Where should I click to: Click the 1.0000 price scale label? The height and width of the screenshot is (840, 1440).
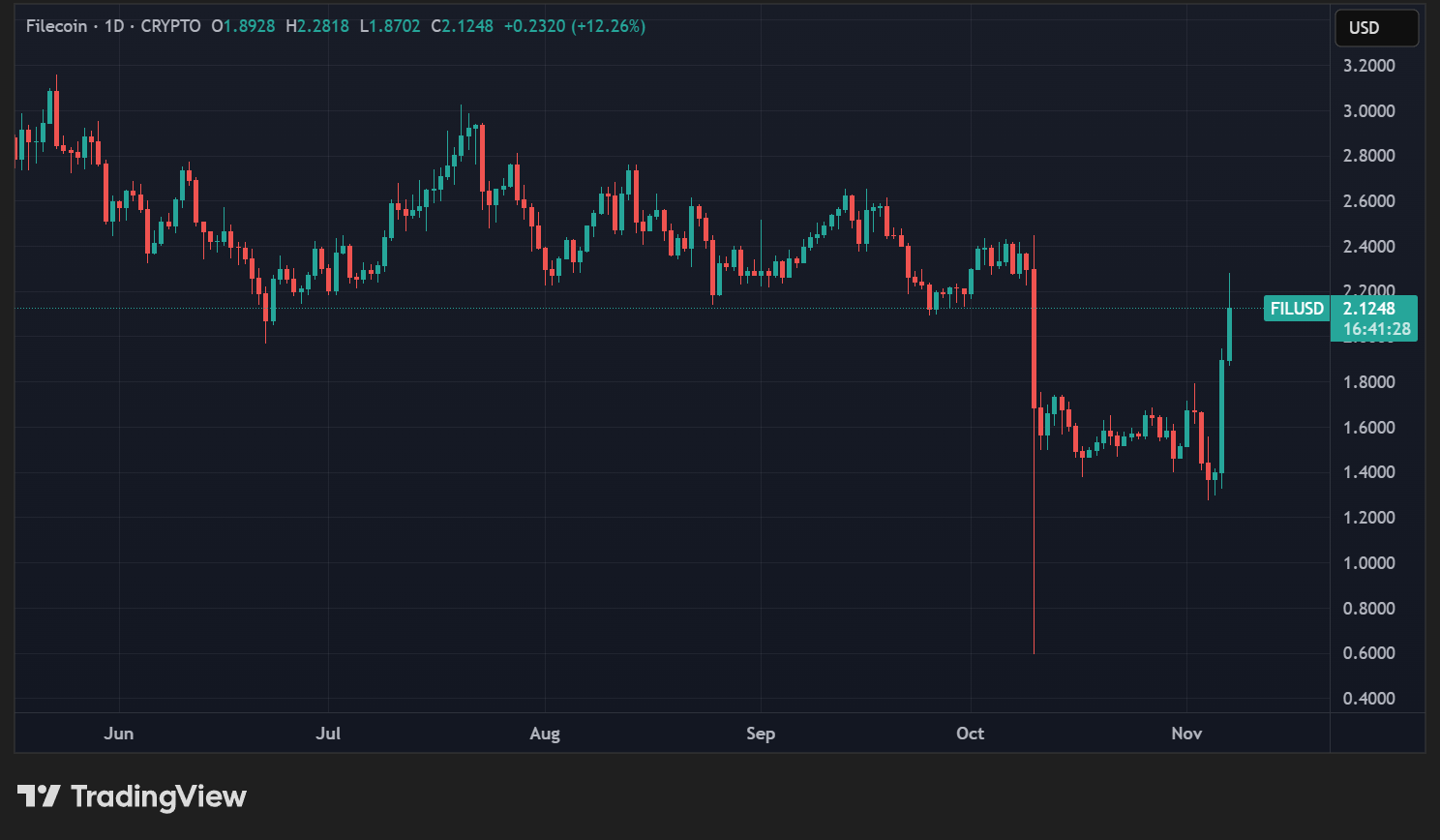pos(1368,562)
